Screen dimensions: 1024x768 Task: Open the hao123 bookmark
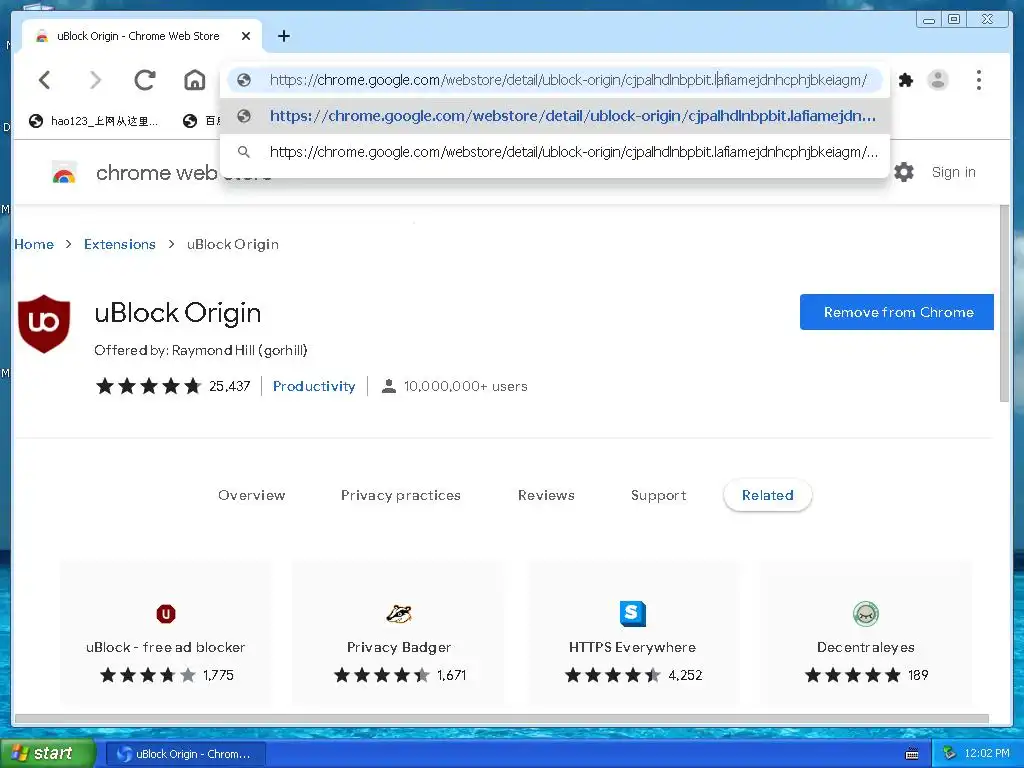click(94, 121)
